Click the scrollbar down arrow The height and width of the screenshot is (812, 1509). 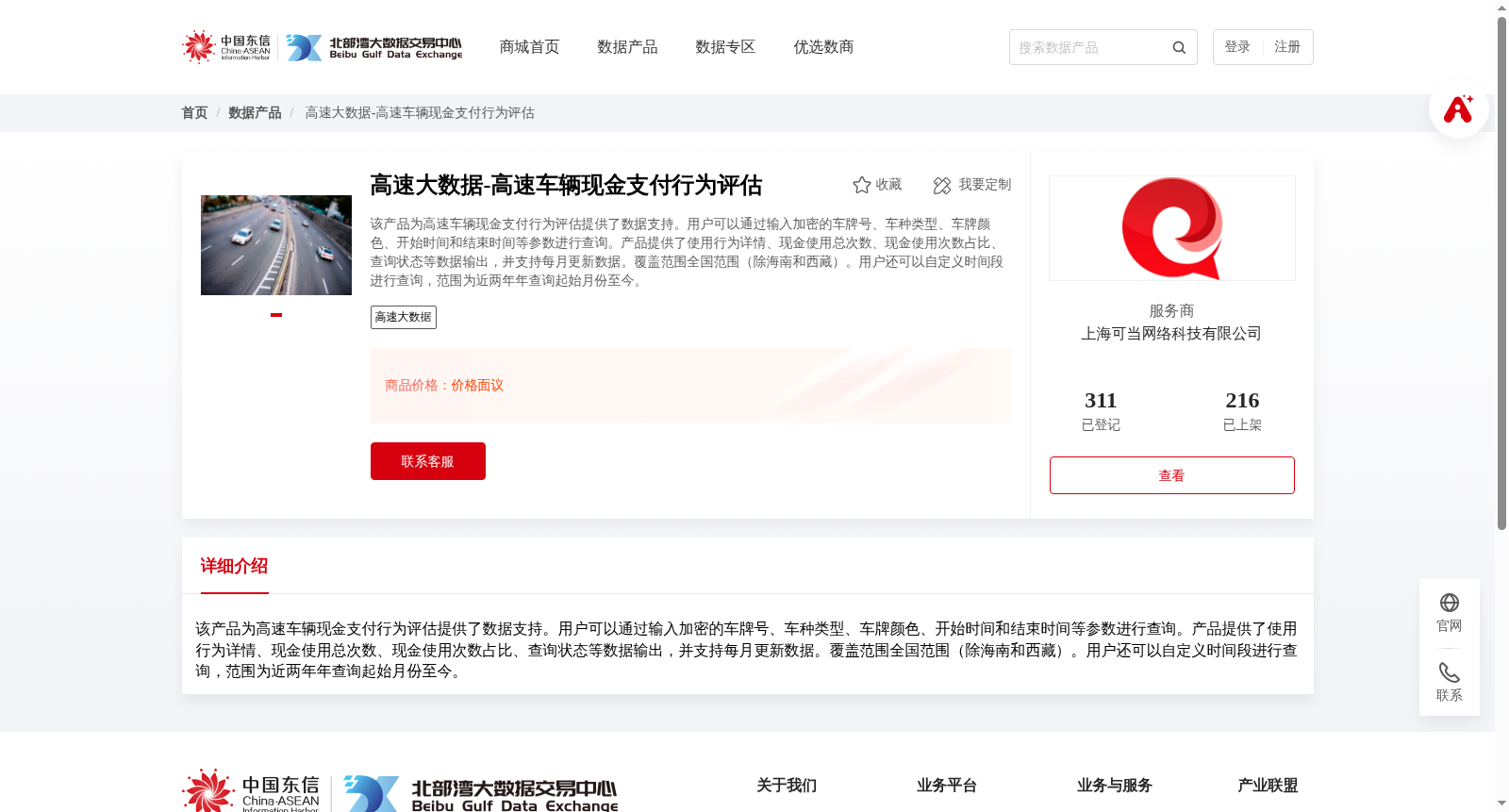pyautogui.click(x=1501, y=804)
